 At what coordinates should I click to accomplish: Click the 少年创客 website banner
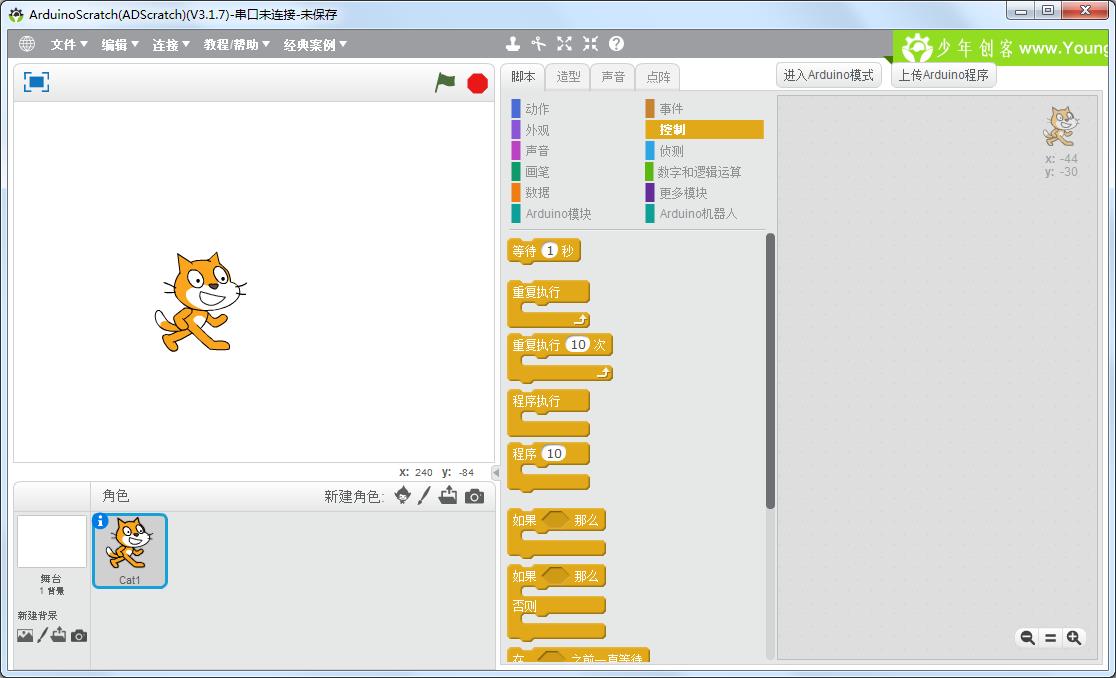coord(1002,48)
